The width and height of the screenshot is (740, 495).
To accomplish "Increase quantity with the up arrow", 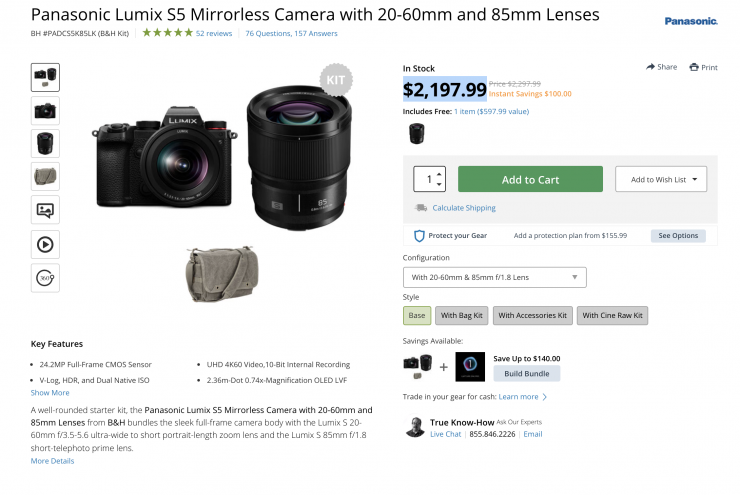I will (440, 174).
